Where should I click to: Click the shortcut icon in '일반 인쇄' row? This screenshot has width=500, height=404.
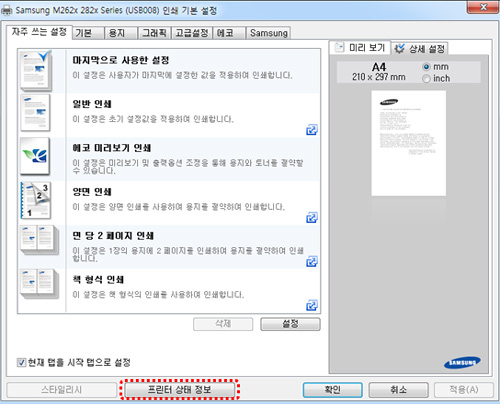(x=312, y=130)
